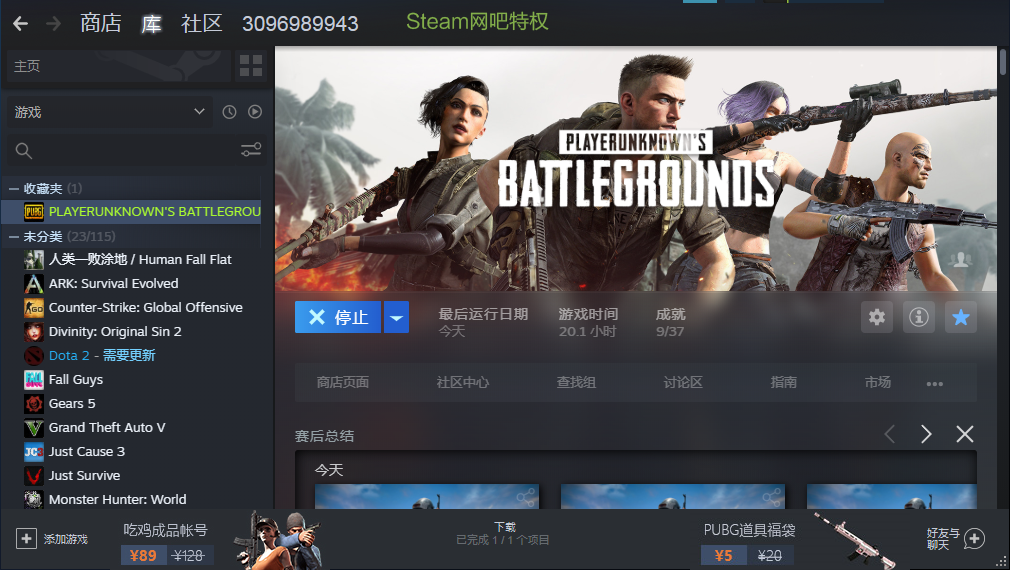Viewport: 1010px width, 570px height.
Task: Click the add game plus icon
Action: 26,538
